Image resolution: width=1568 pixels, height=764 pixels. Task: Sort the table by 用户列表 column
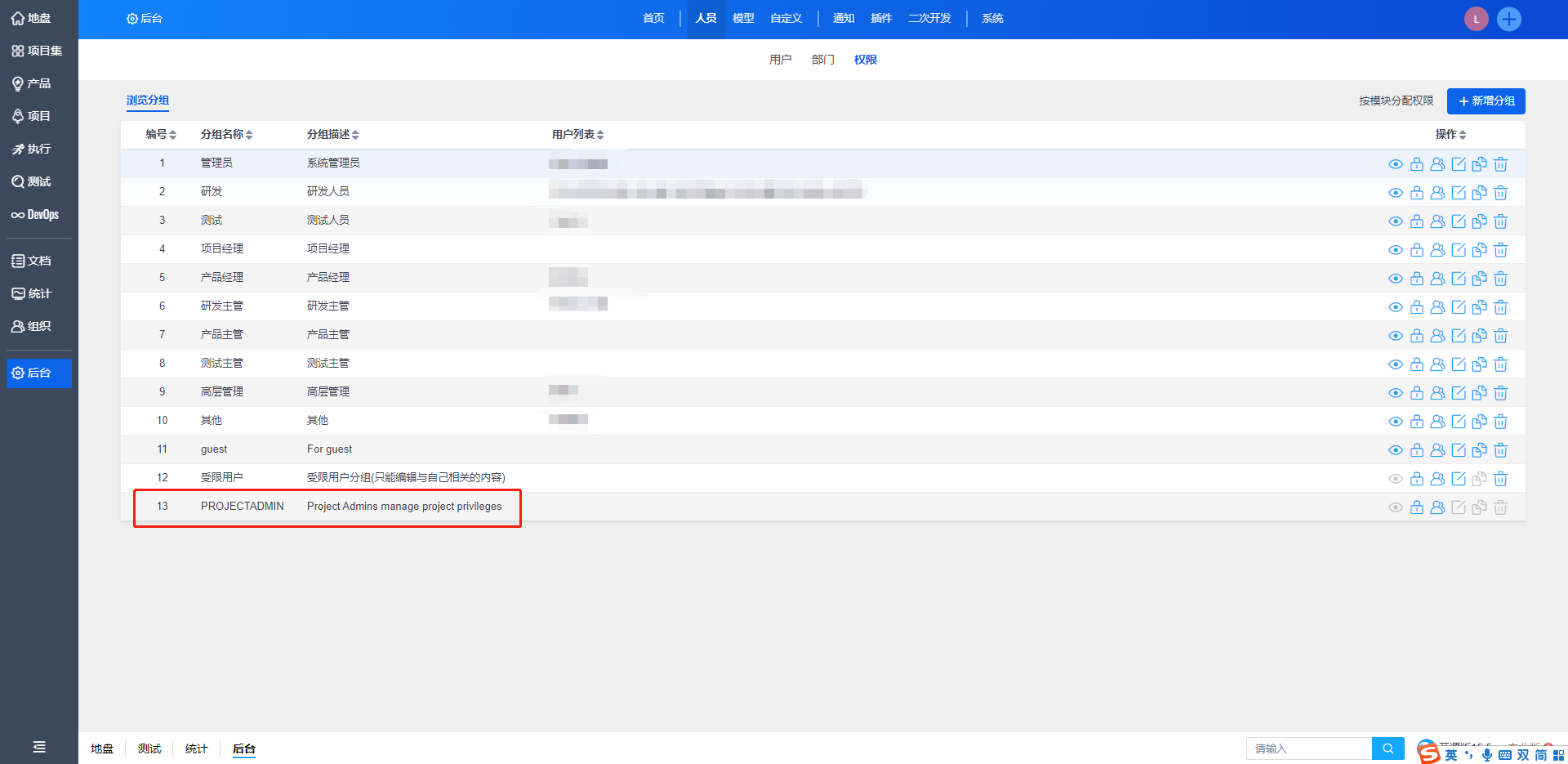(x=578, y=134)
